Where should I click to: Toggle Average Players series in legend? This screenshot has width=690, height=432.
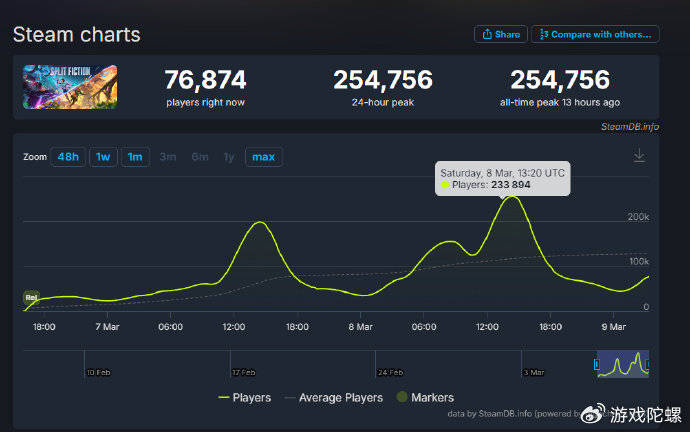[334, 398]
